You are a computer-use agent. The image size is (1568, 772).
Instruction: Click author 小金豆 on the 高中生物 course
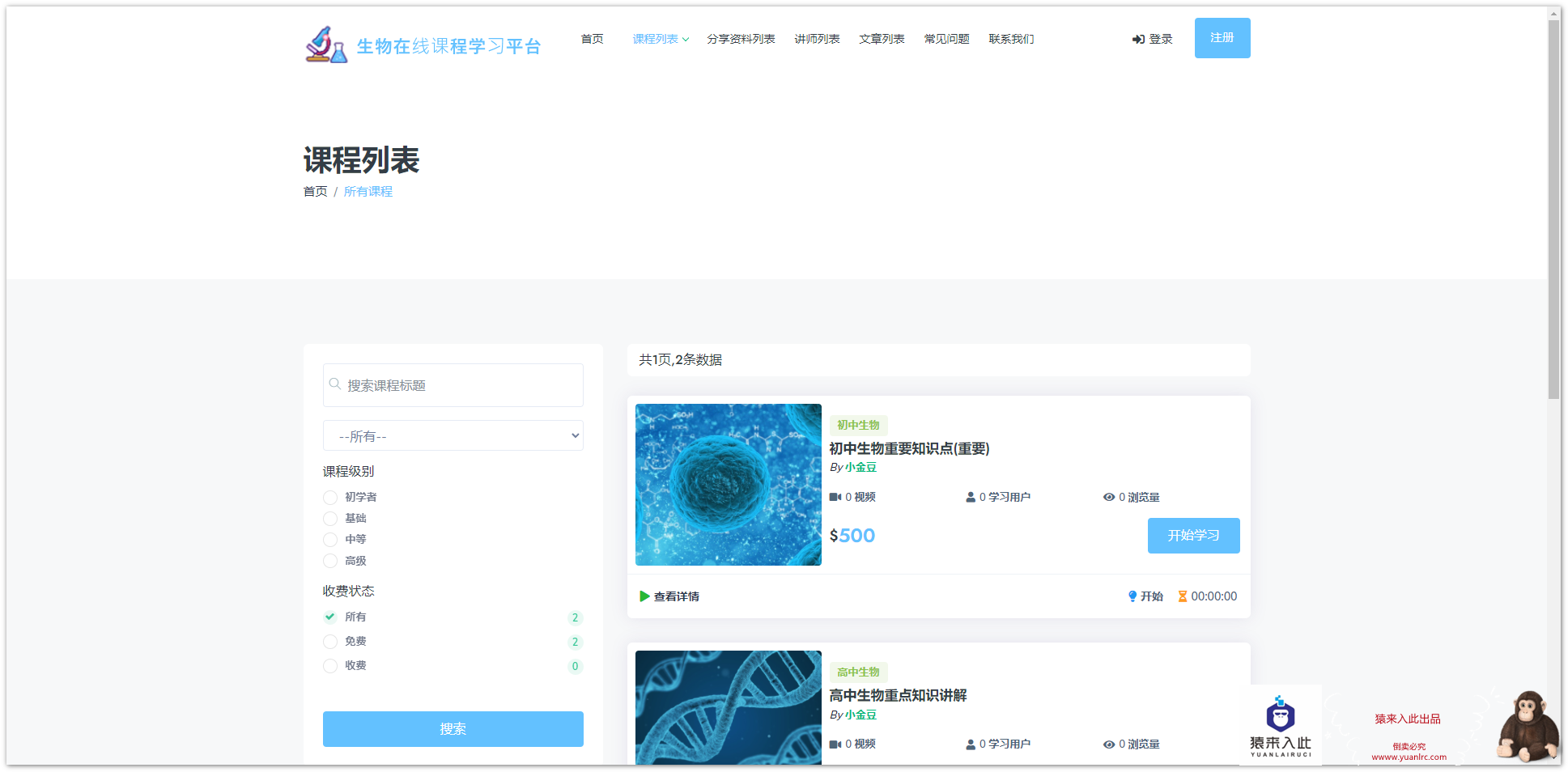coord(860,715)
